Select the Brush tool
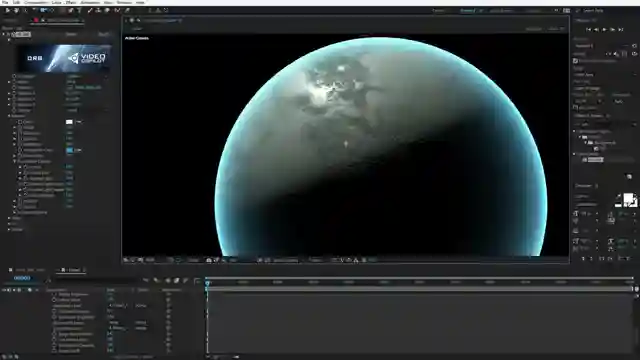This screenshot has height=360, width=640. [90, 10]
